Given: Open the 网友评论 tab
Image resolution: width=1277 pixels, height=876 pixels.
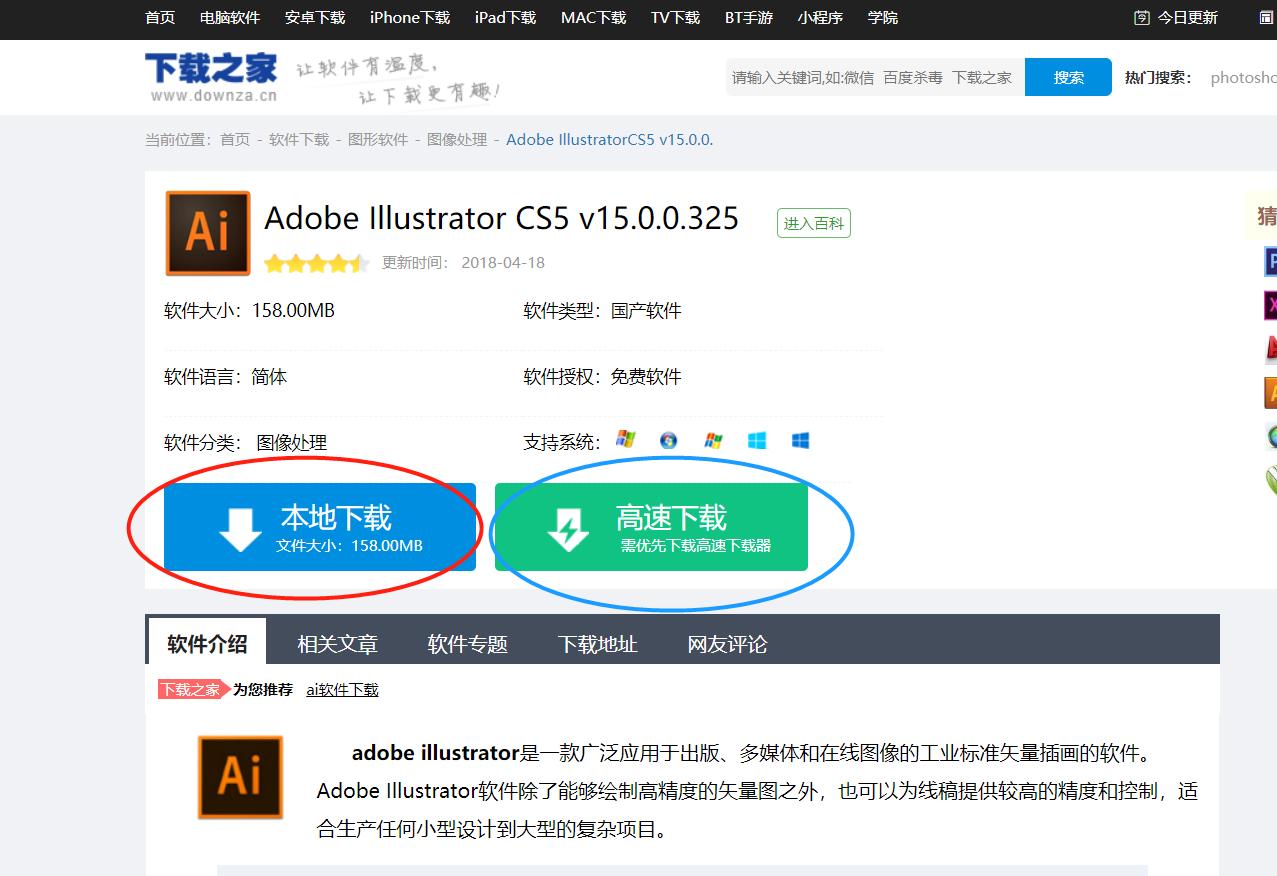Looking at the screenshot, I should click(x=726, y=644).
